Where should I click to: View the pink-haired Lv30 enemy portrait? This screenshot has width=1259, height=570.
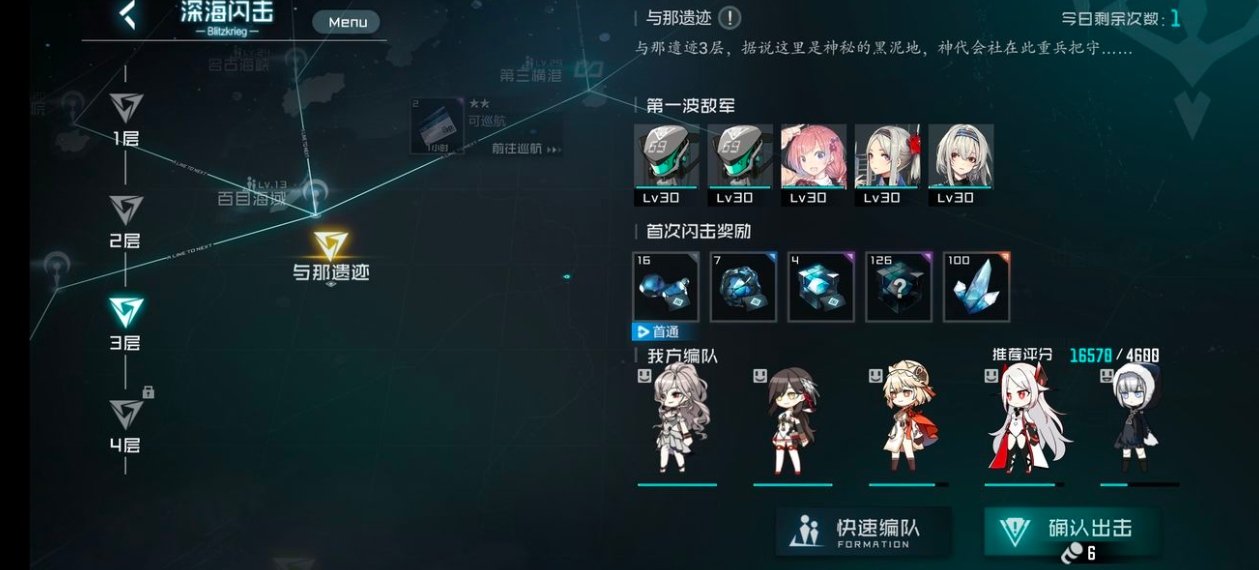[x=813, y=165]
